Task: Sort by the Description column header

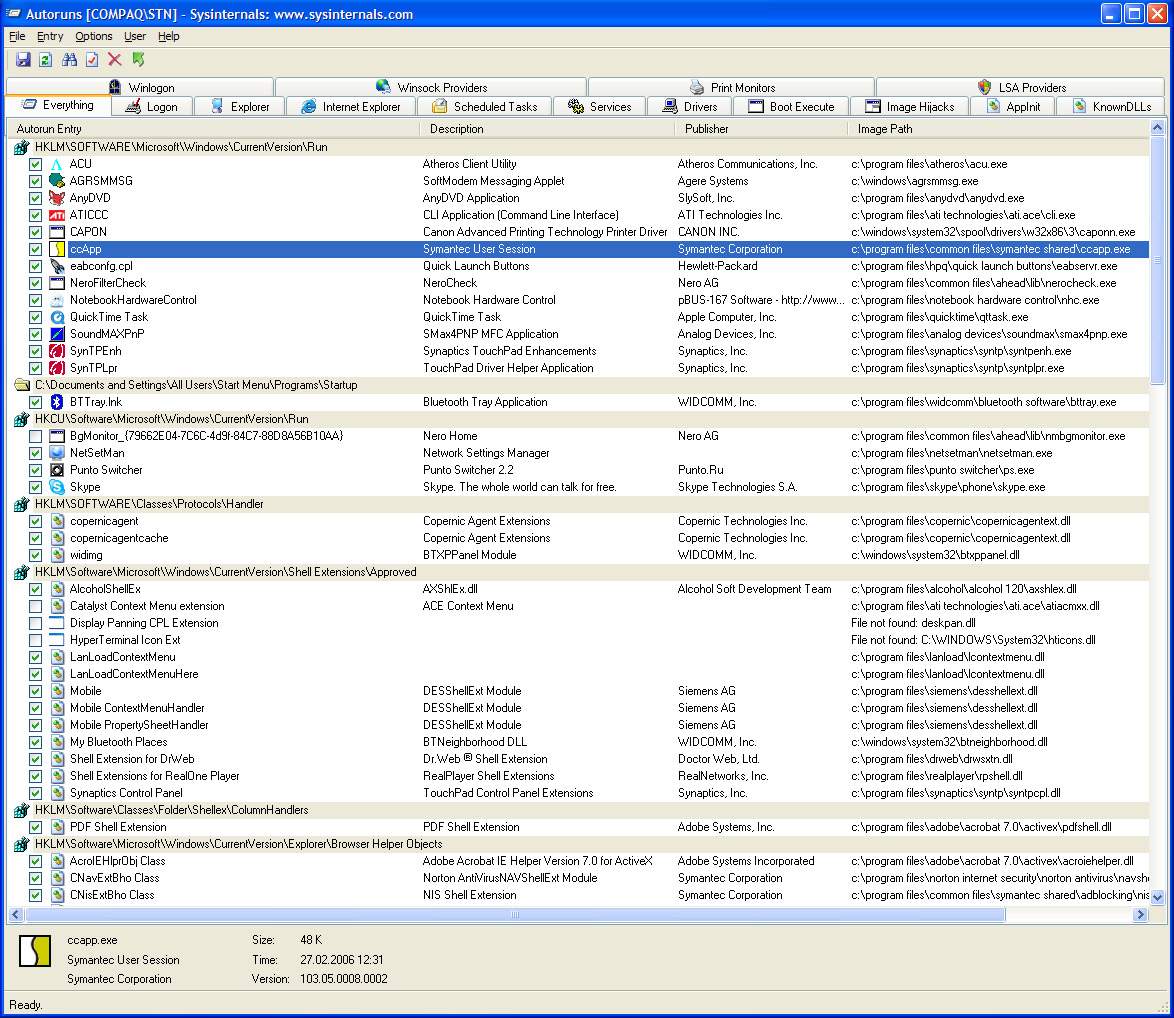Action: click(x=547, y=129)
